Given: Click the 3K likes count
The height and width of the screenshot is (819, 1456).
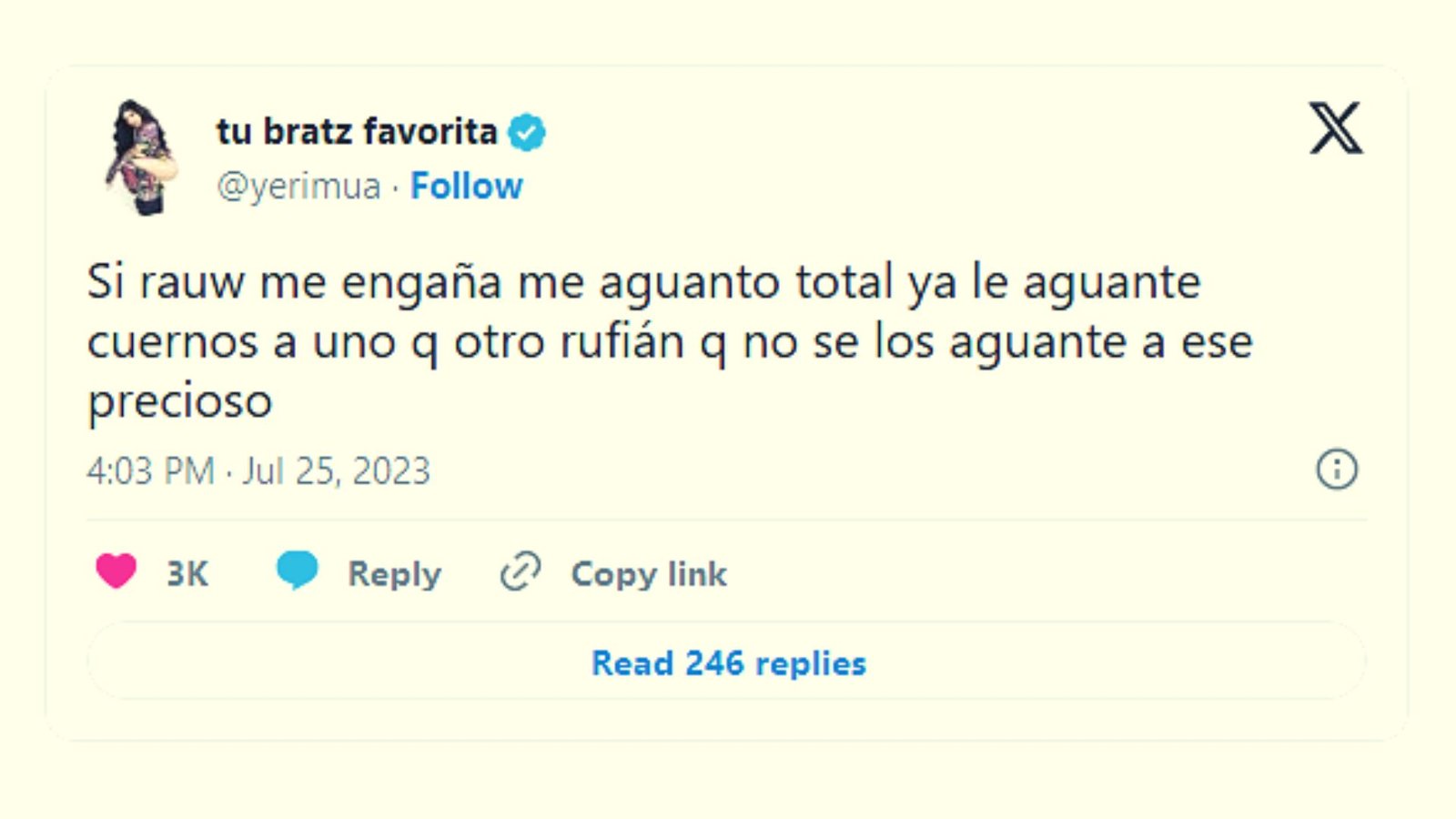Looking at the screenshot, I should pos(187,573).
